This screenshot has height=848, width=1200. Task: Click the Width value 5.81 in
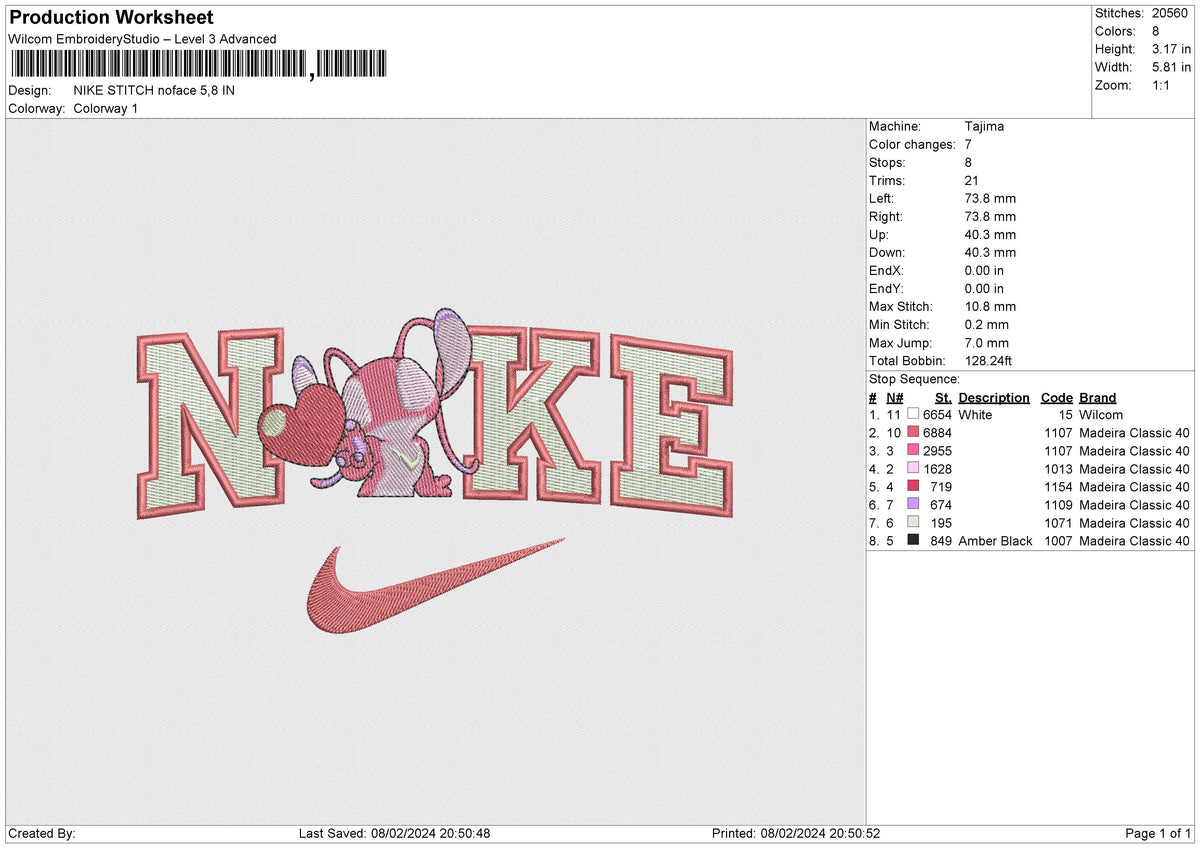pos(1172,67)
